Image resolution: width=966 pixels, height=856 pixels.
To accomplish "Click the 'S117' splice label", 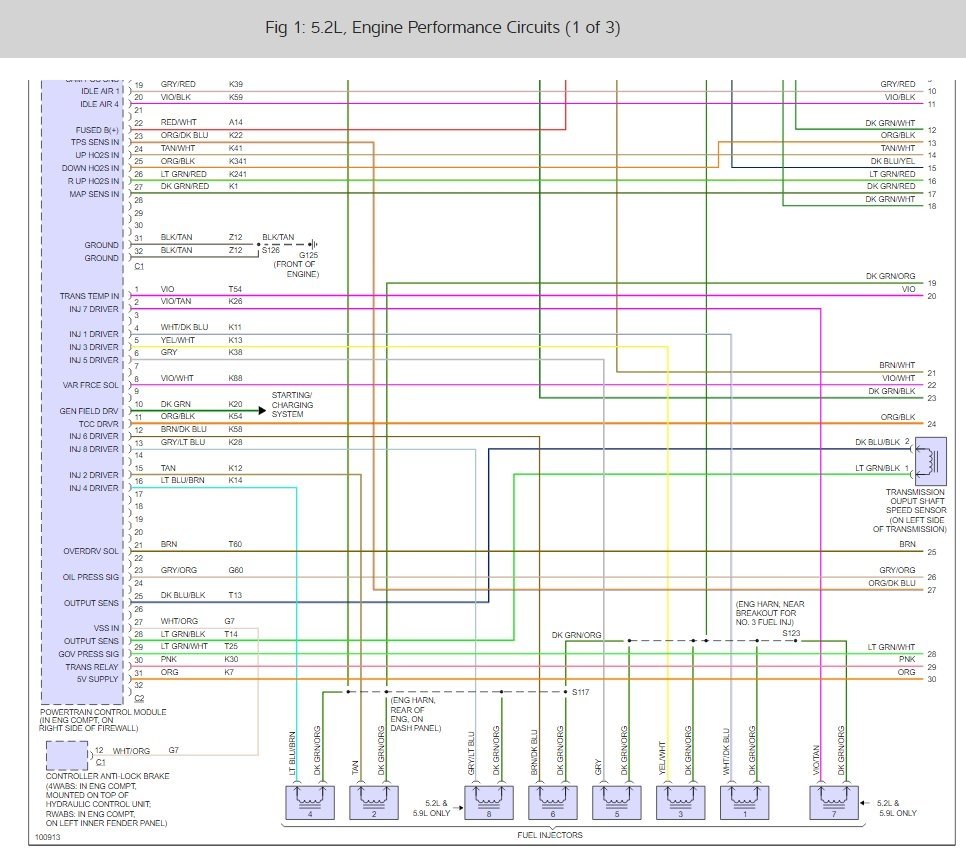I will pyautogui.click(x=580, y=692).
